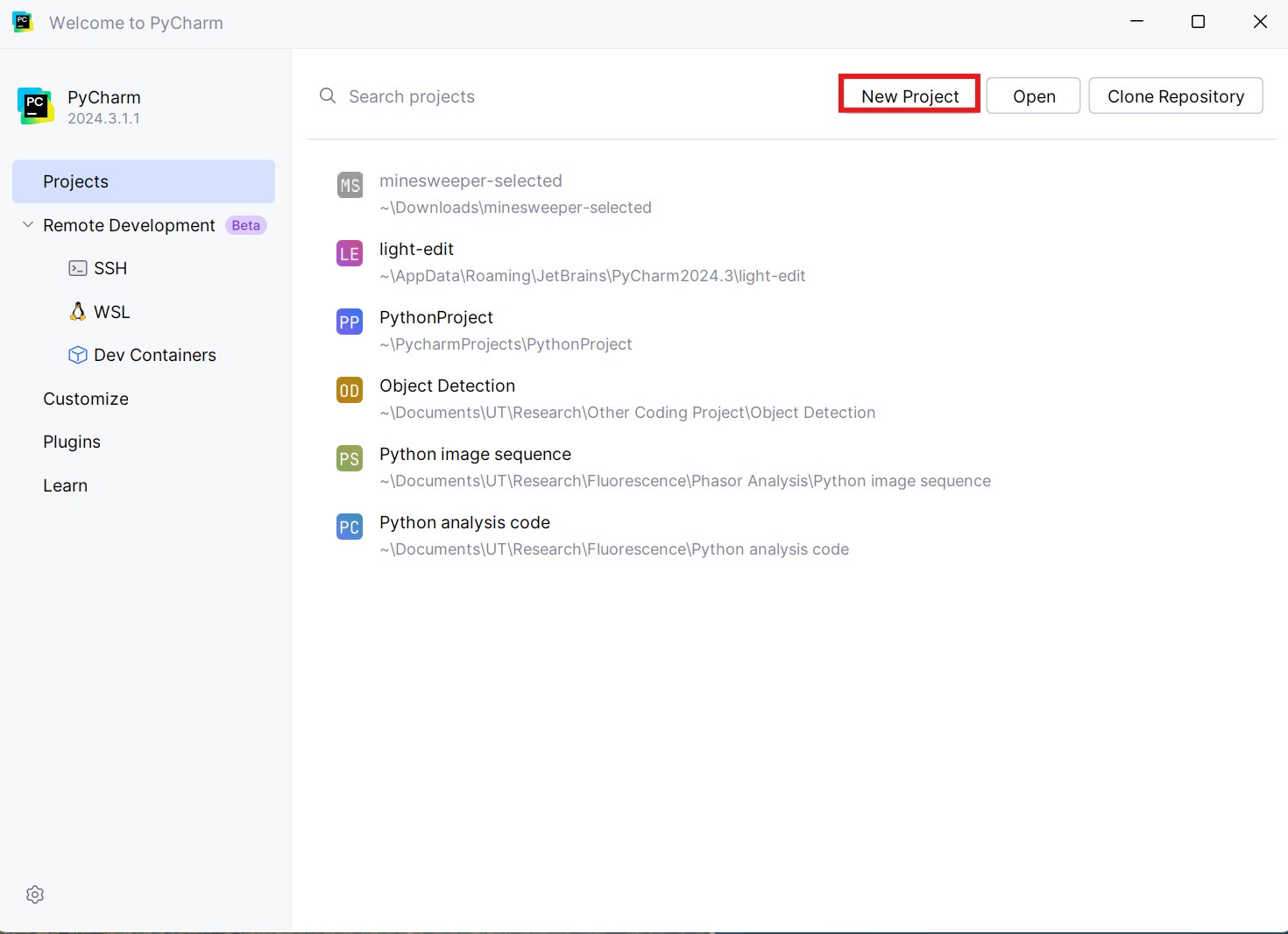Click the PS Python image sequence icon
This screenshot has width=1288, height=934.
(350, 458)
